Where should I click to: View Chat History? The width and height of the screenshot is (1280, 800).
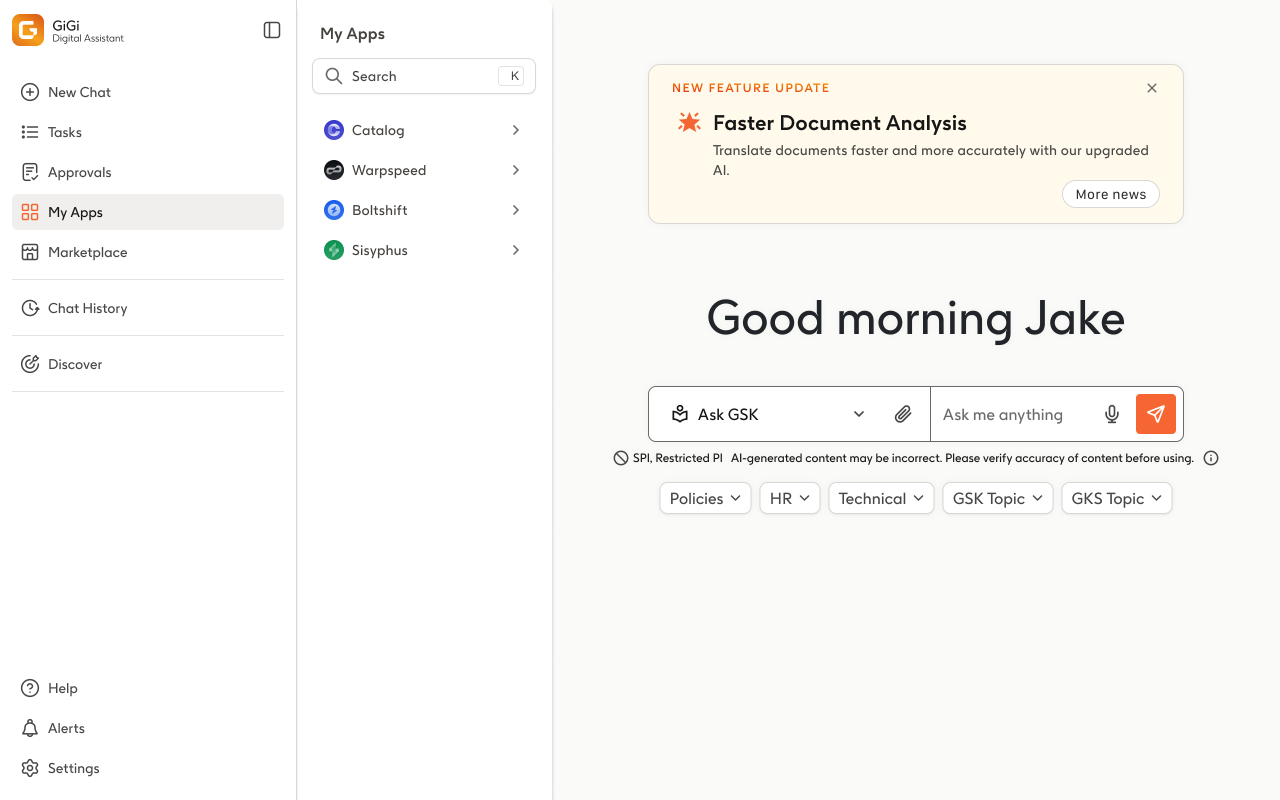point(148,308)
